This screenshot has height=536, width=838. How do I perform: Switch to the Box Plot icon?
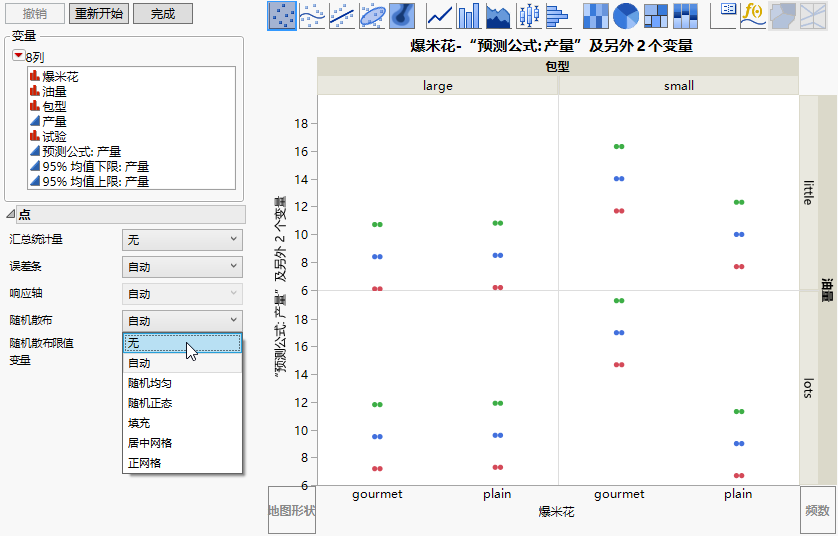coord(528,15)
